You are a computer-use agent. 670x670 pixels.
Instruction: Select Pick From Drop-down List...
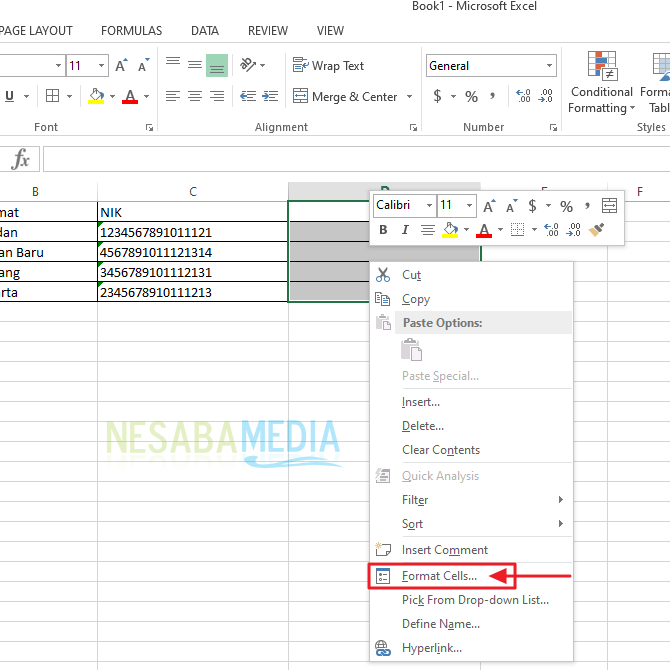coord(471,600)
